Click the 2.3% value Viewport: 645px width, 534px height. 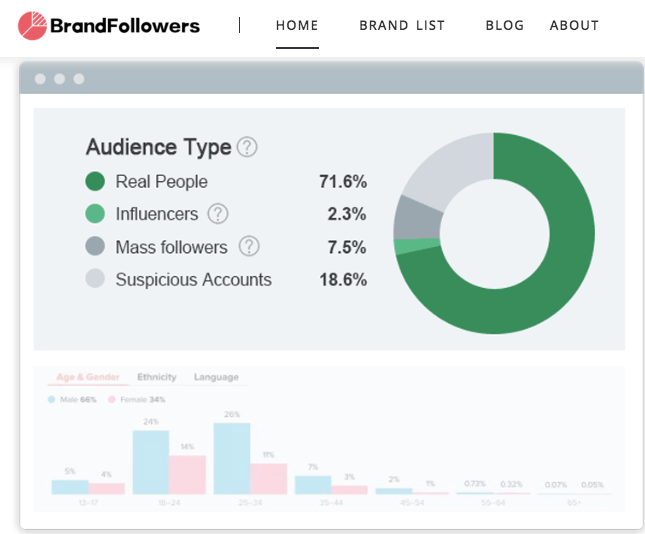[x=347, y=214]
